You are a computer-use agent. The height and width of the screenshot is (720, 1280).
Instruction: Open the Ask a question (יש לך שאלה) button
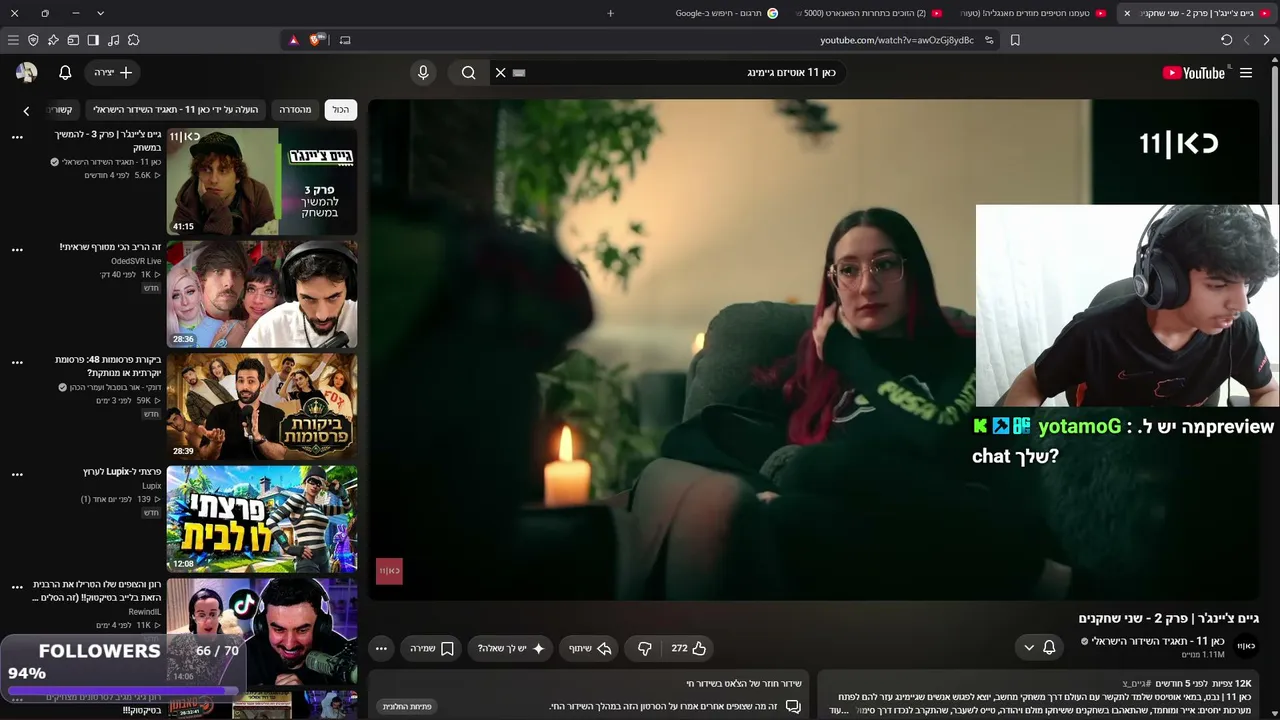(x=511, y=648)
